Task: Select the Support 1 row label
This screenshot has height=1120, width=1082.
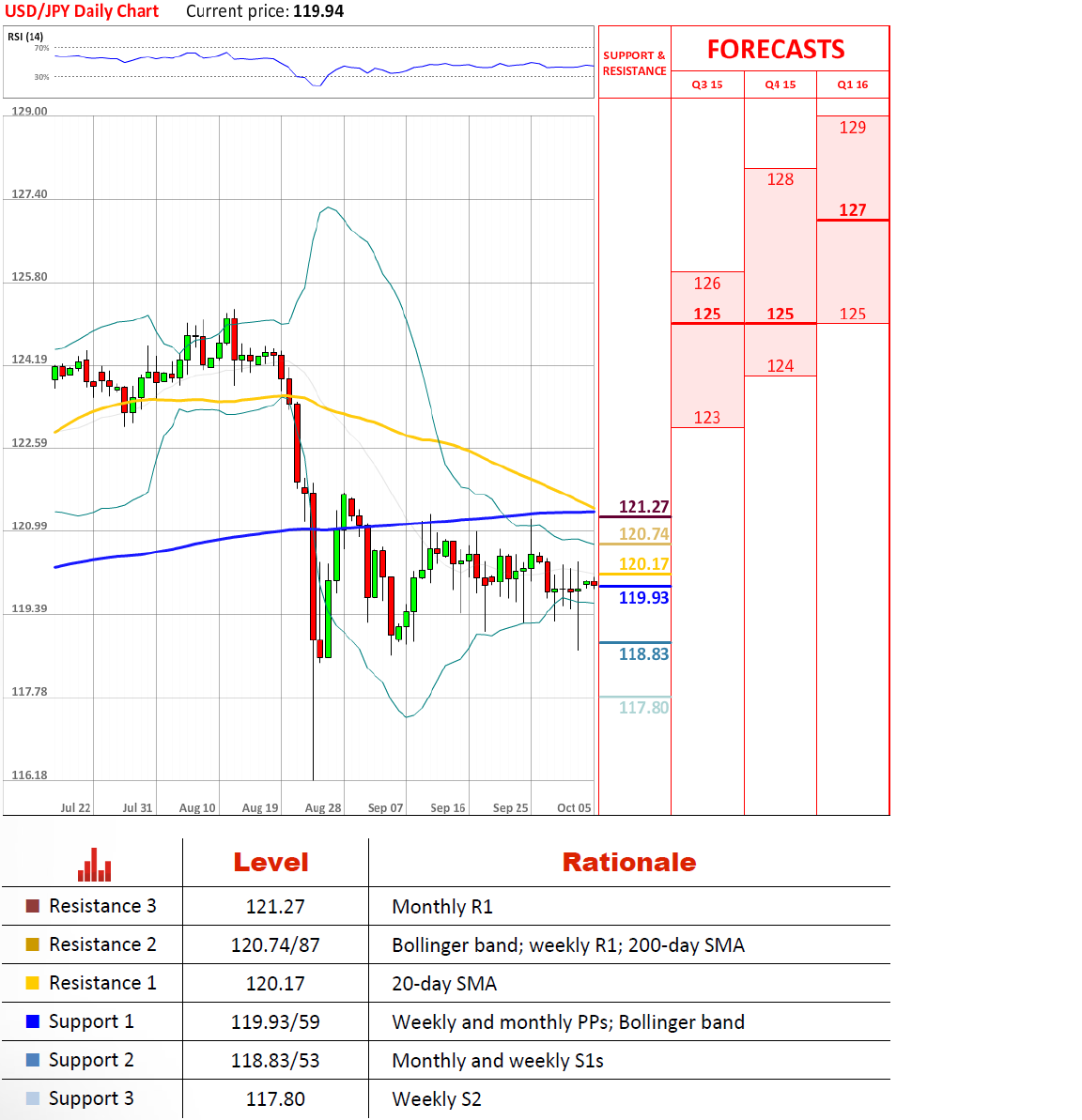Action: tap(91, 1022)
